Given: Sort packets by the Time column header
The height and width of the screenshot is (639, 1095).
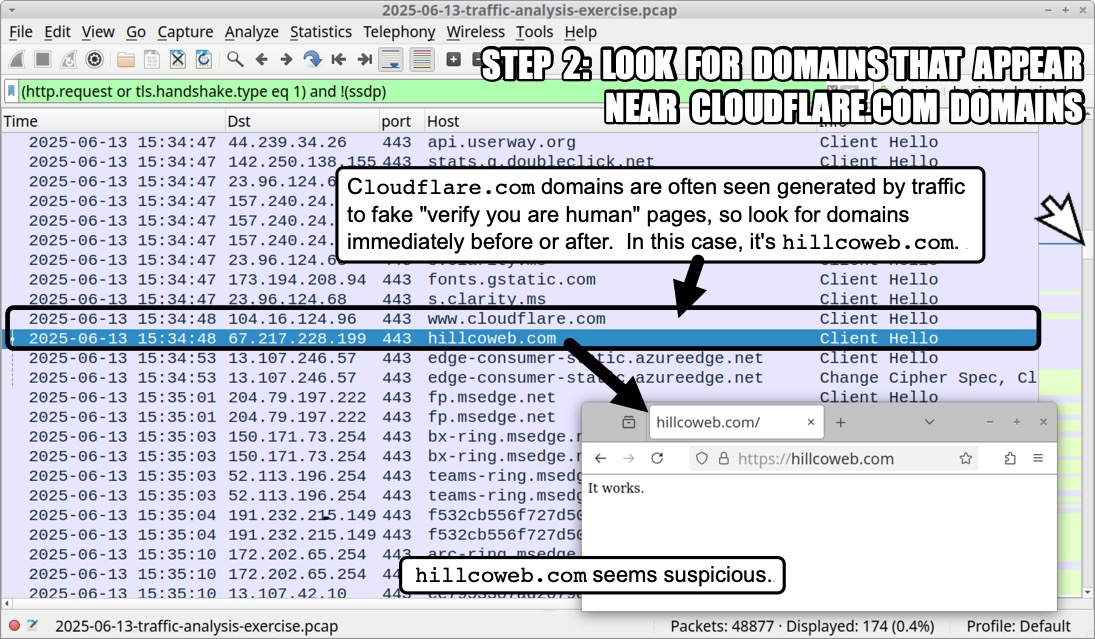Looking at the screenshot, I should [x=112, y=121].
